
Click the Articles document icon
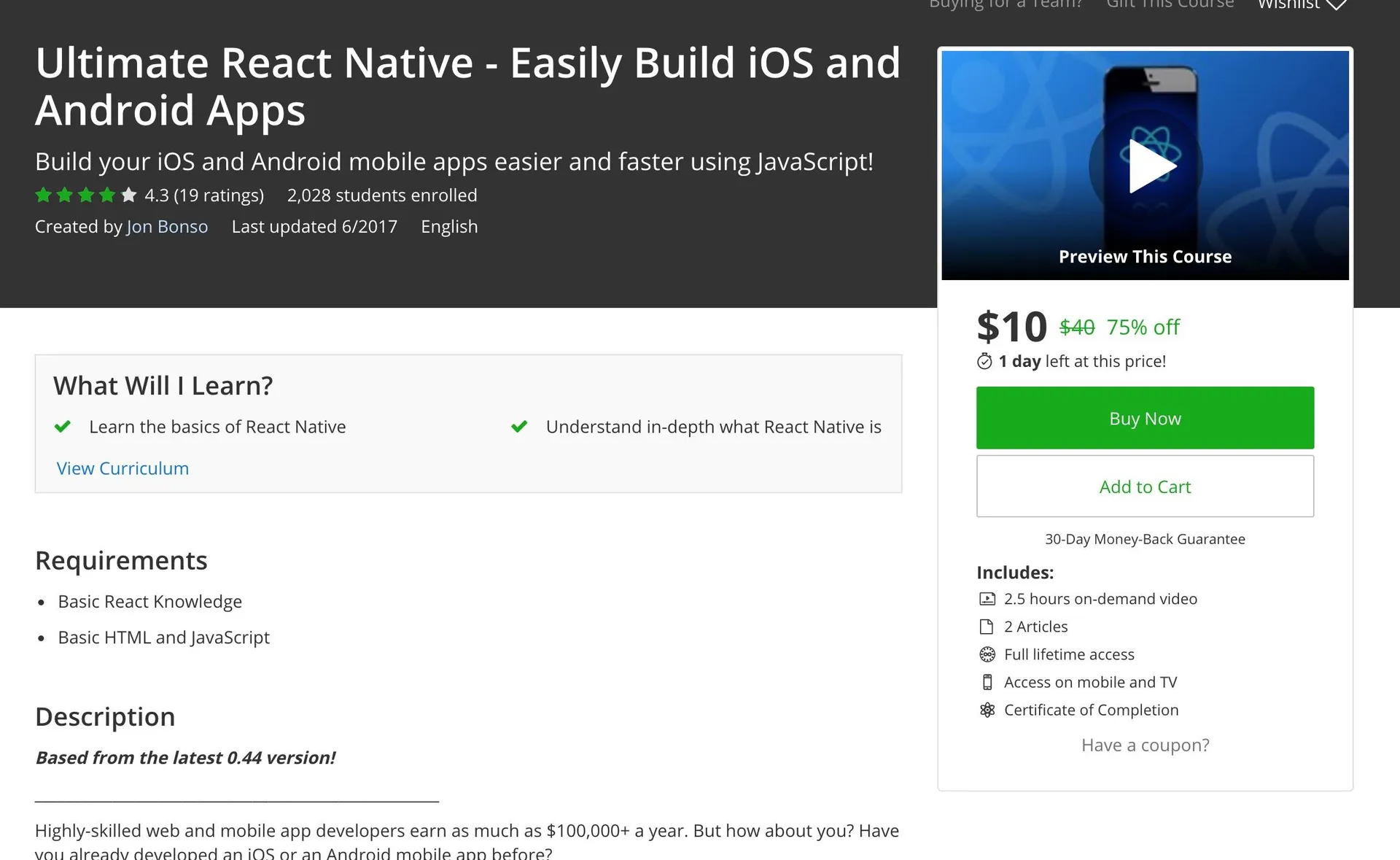987,627
